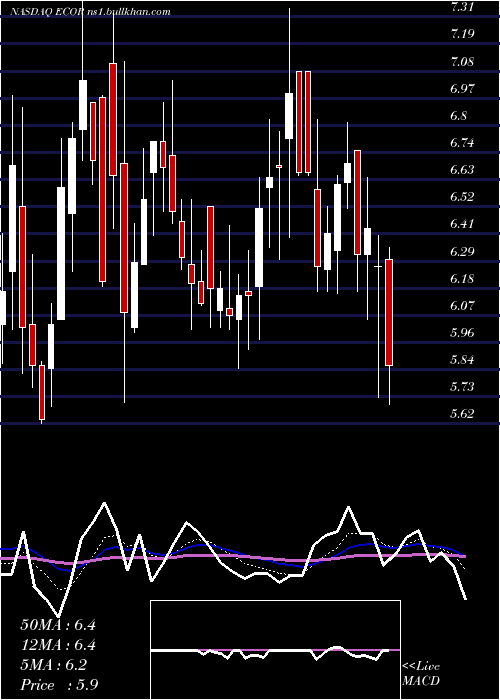The image size is (500, 700).
Task: Click the 6.41 price axis label
Action: [462, 224]
